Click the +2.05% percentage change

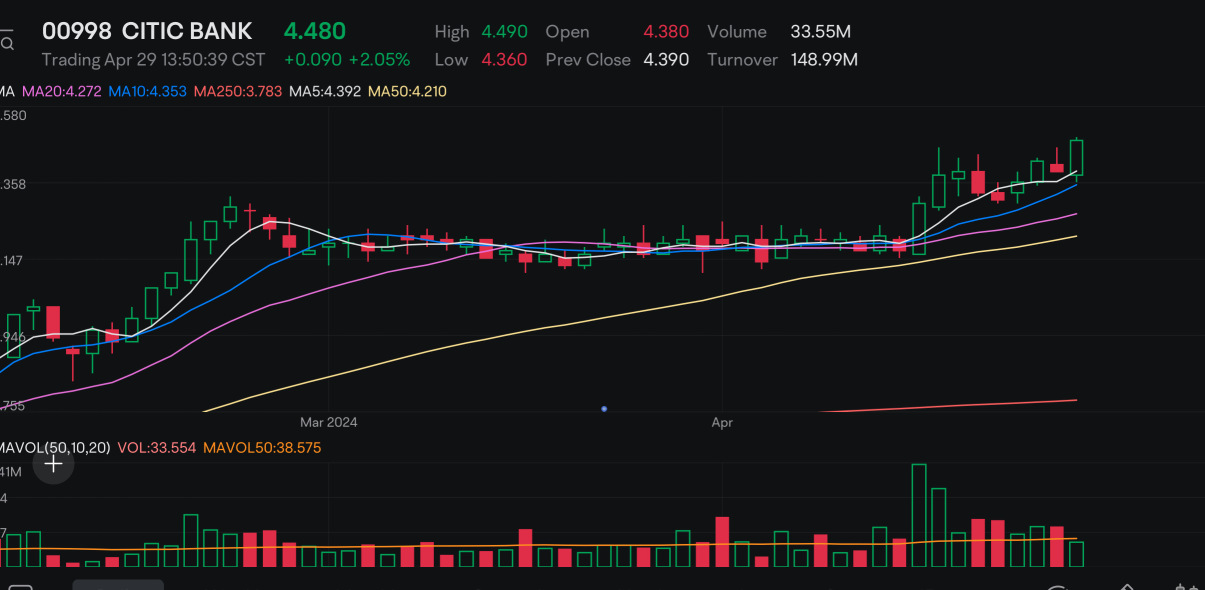coord(378,60)
